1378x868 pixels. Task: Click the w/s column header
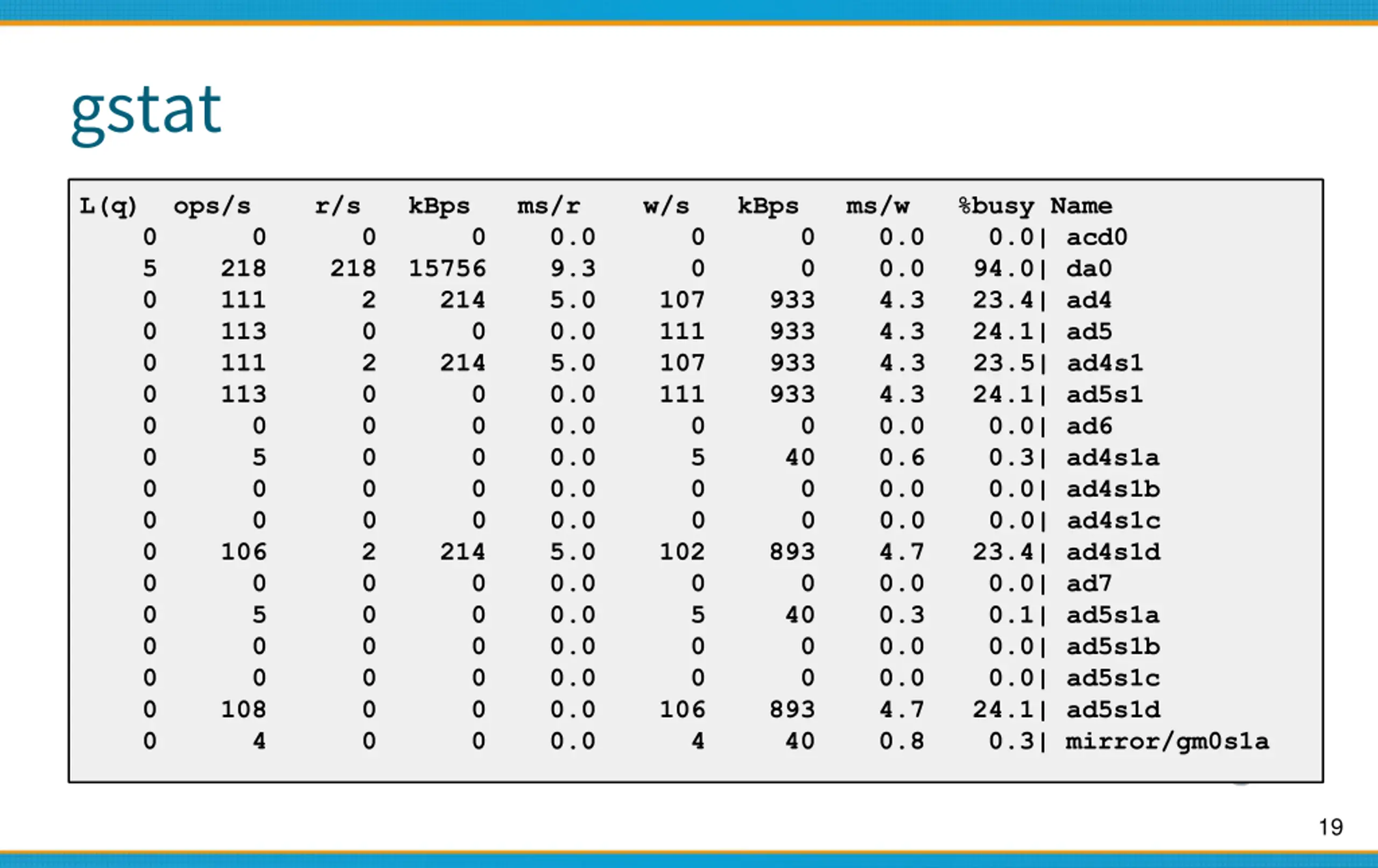666,207
